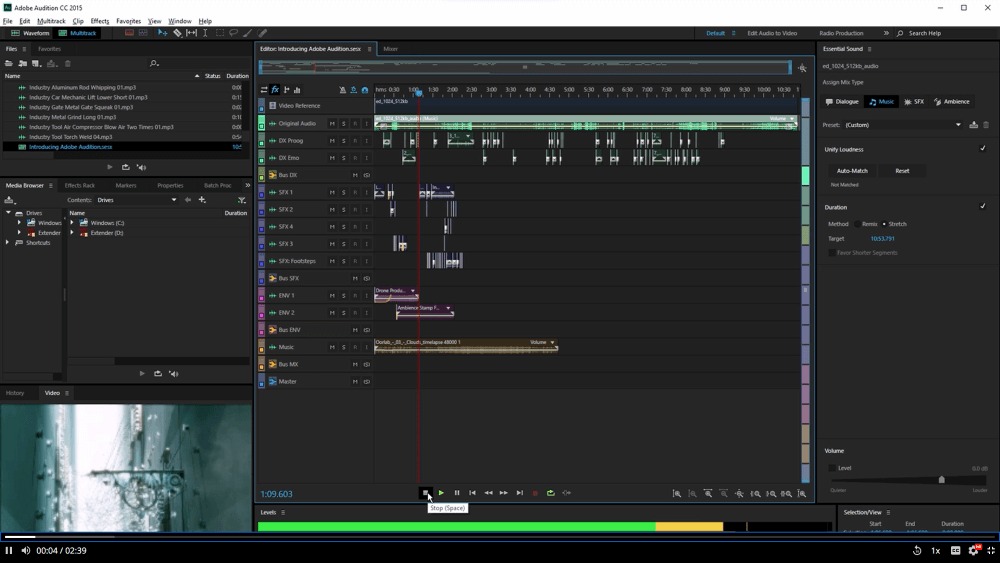
Task: Mute the Master track
Action: [x=355, y=382]
